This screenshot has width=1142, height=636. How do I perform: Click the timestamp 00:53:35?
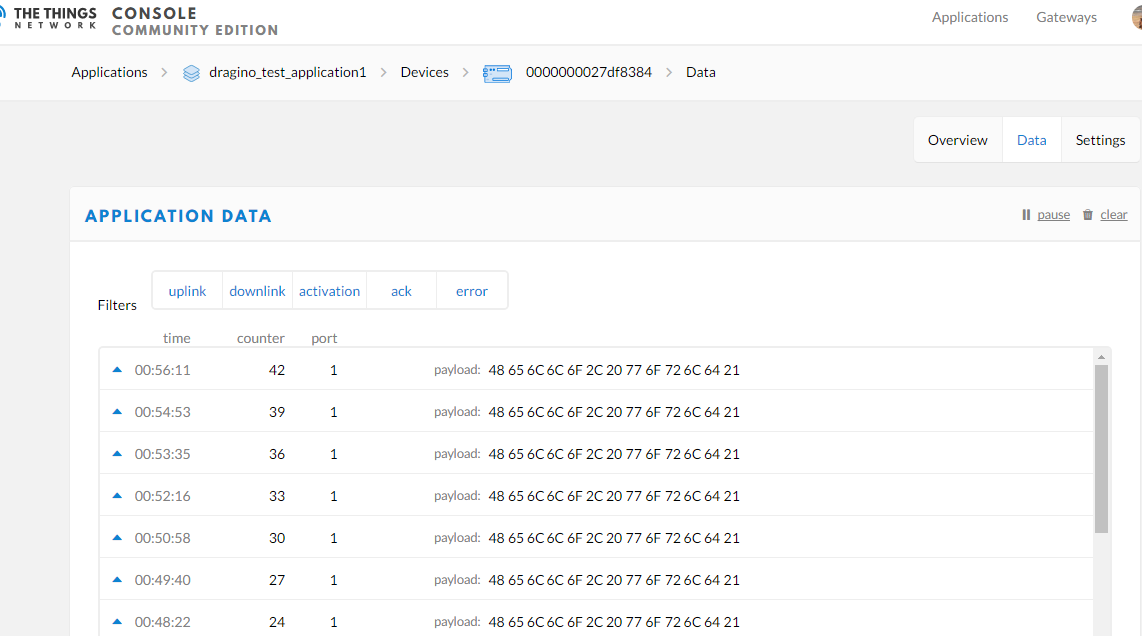pyautogui.click(x=162, y=454)
